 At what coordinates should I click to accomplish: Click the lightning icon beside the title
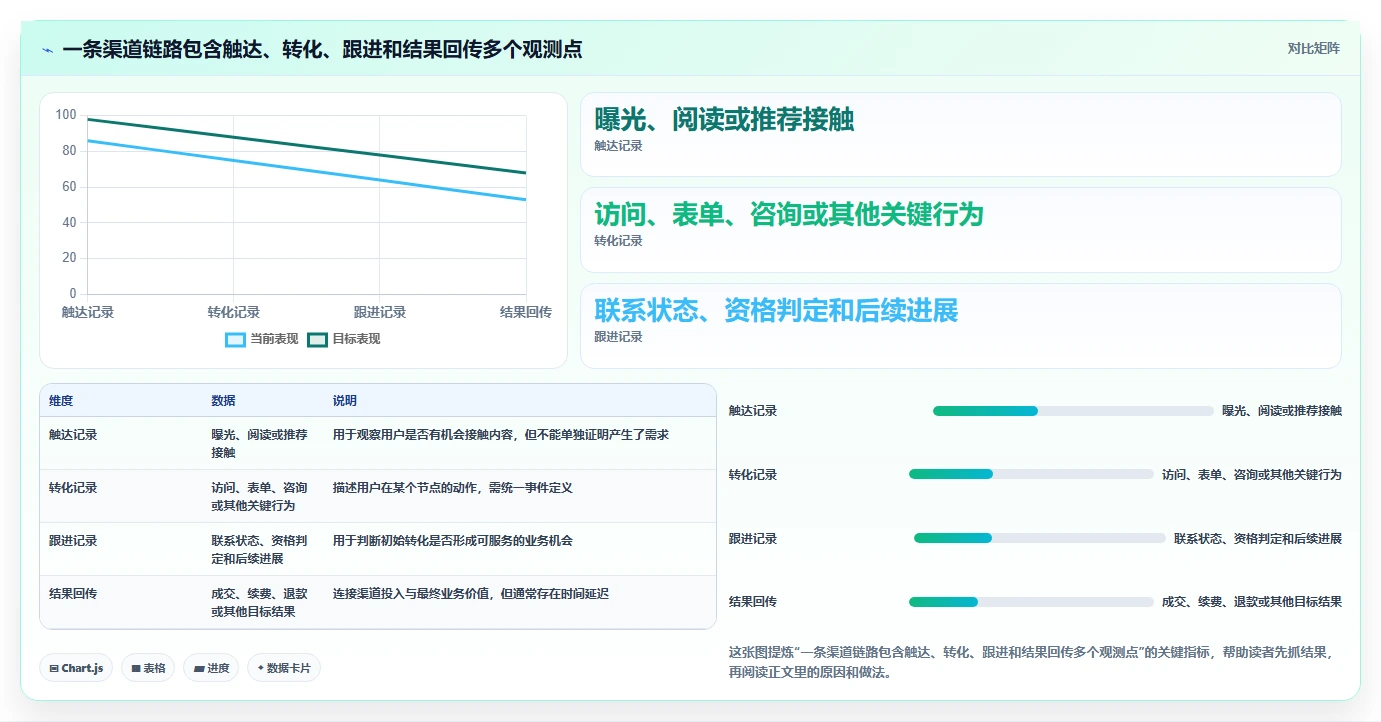click(48, 49)
